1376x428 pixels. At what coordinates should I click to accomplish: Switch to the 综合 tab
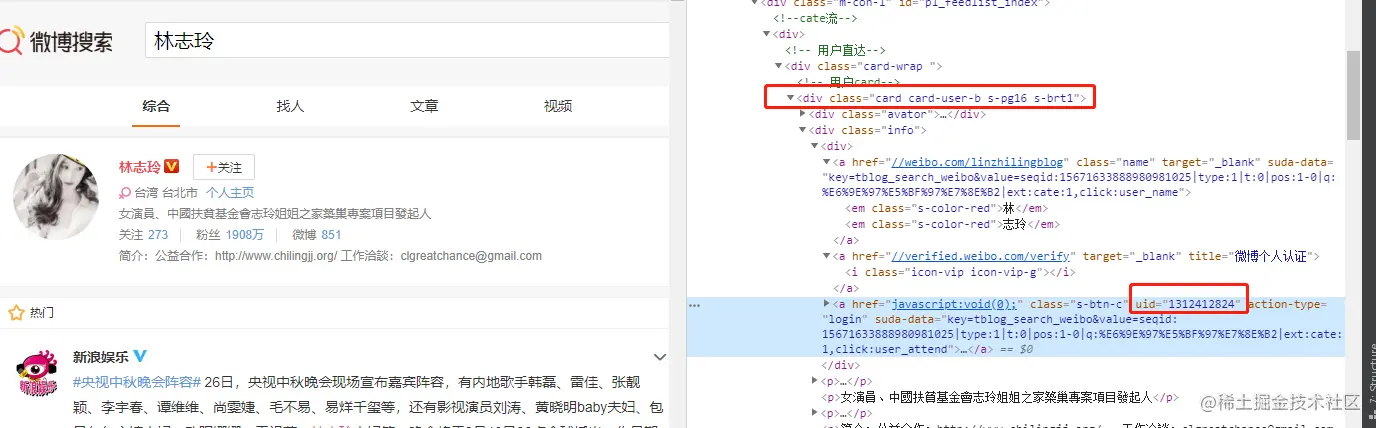tap(156, 106)
